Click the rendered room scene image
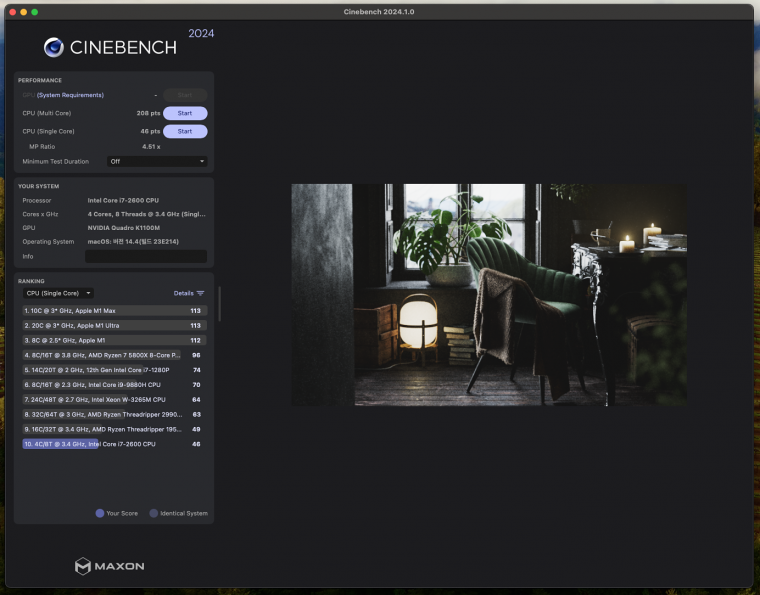The width and height of the screenshot is (760, 595). coord(489,295)
